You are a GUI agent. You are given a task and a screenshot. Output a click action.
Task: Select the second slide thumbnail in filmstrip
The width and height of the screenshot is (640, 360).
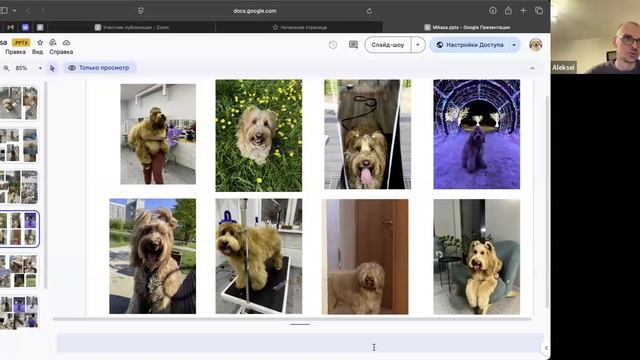coord(19,145)
